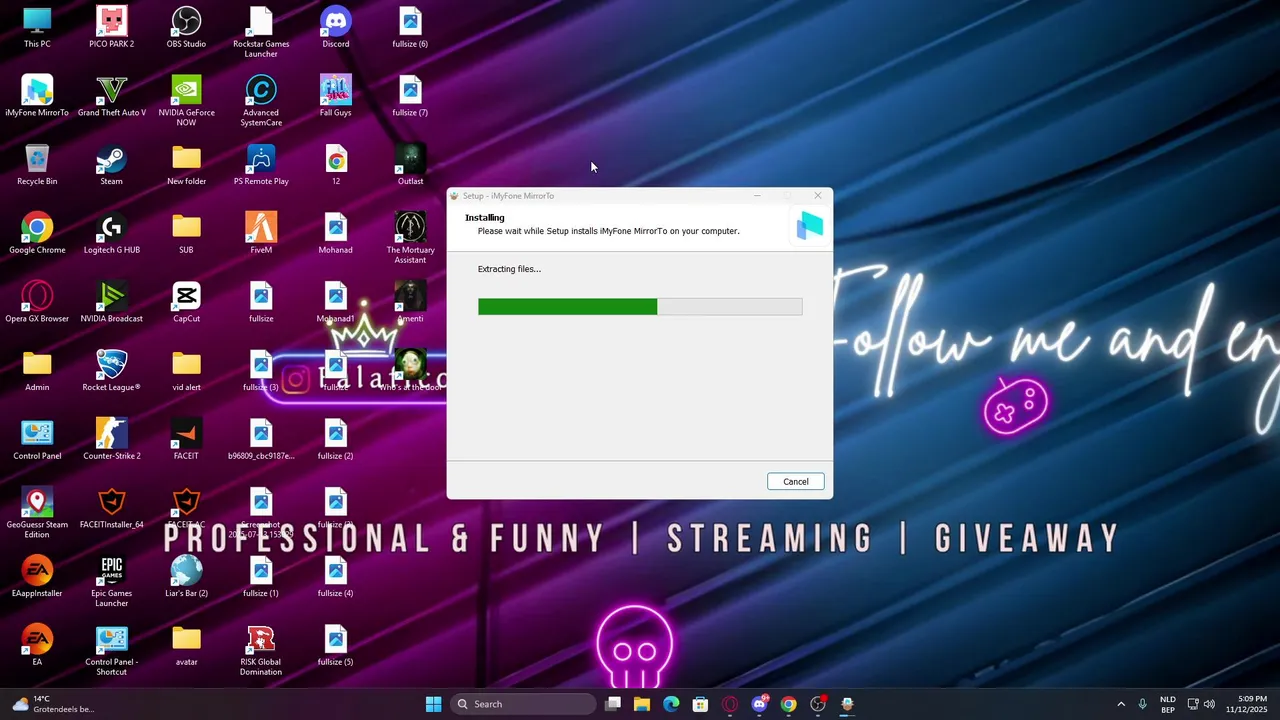Viewport: 1280px width, 720px height.
Task: Click the green extraction progress bar
Action: 640,307
